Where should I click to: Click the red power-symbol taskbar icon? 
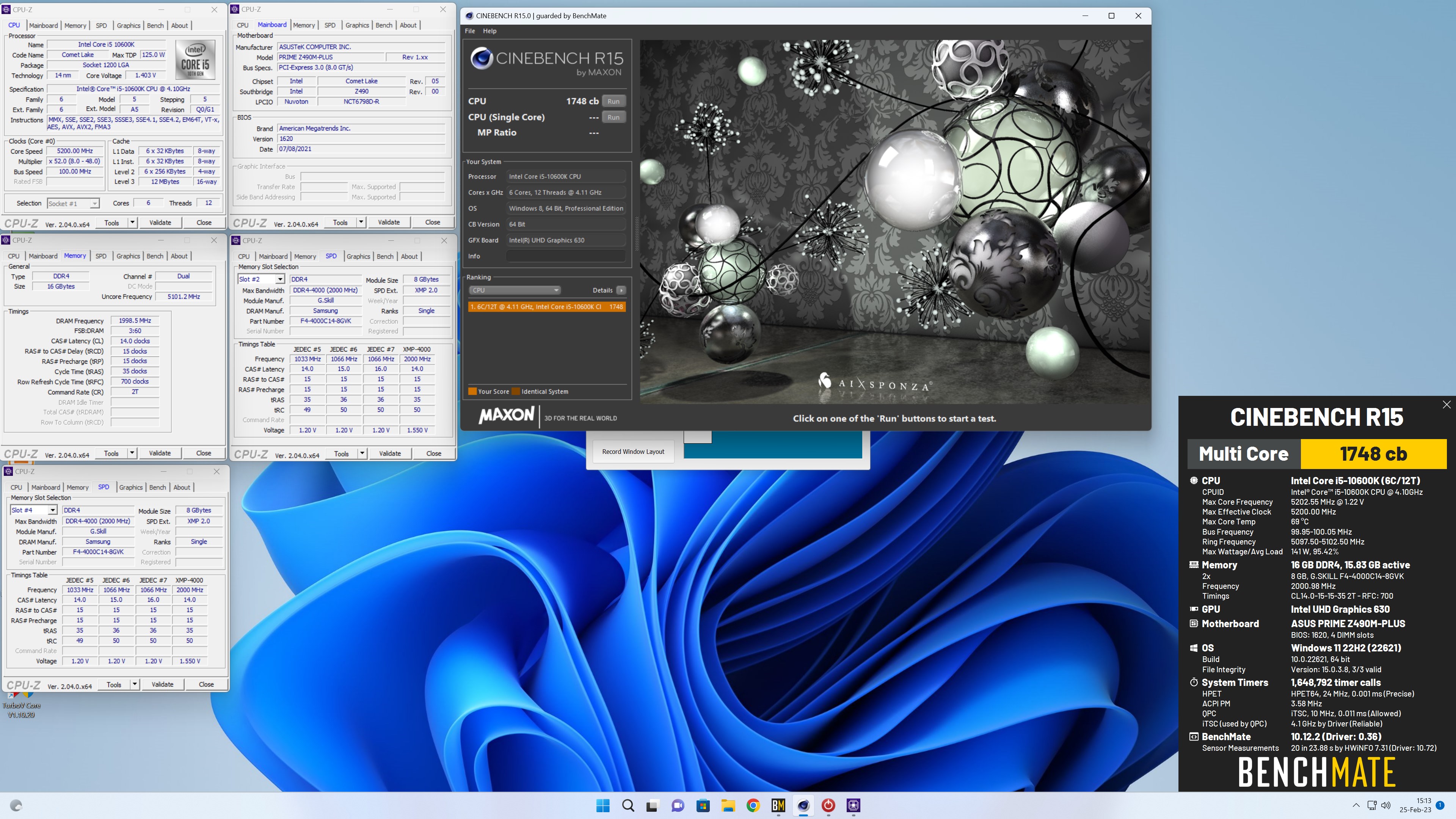(x=828, y=805)
